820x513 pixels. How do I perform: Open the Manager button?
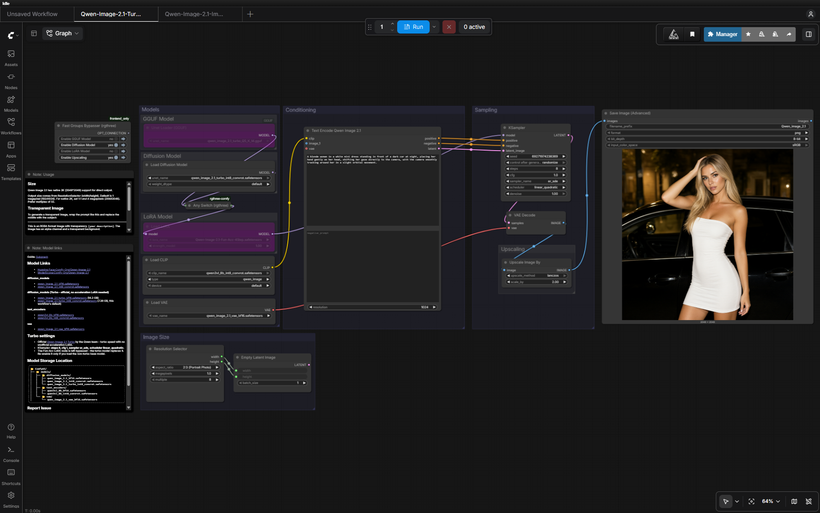tap(722, 34)
